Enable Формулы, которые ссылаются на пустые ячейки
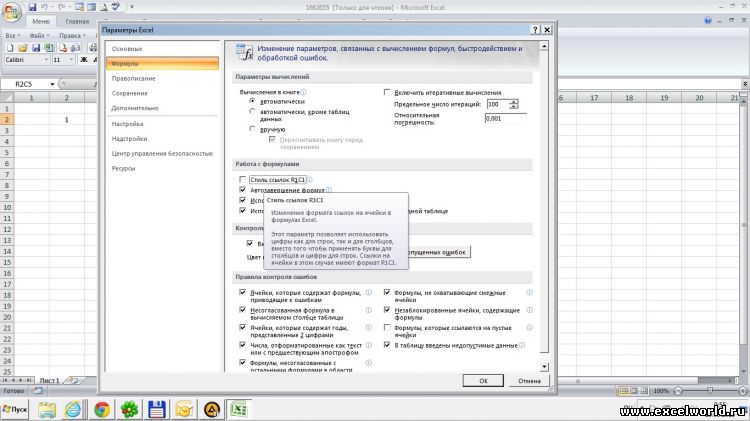Screen dimensions: 750x421 click(x=387, y=328)
